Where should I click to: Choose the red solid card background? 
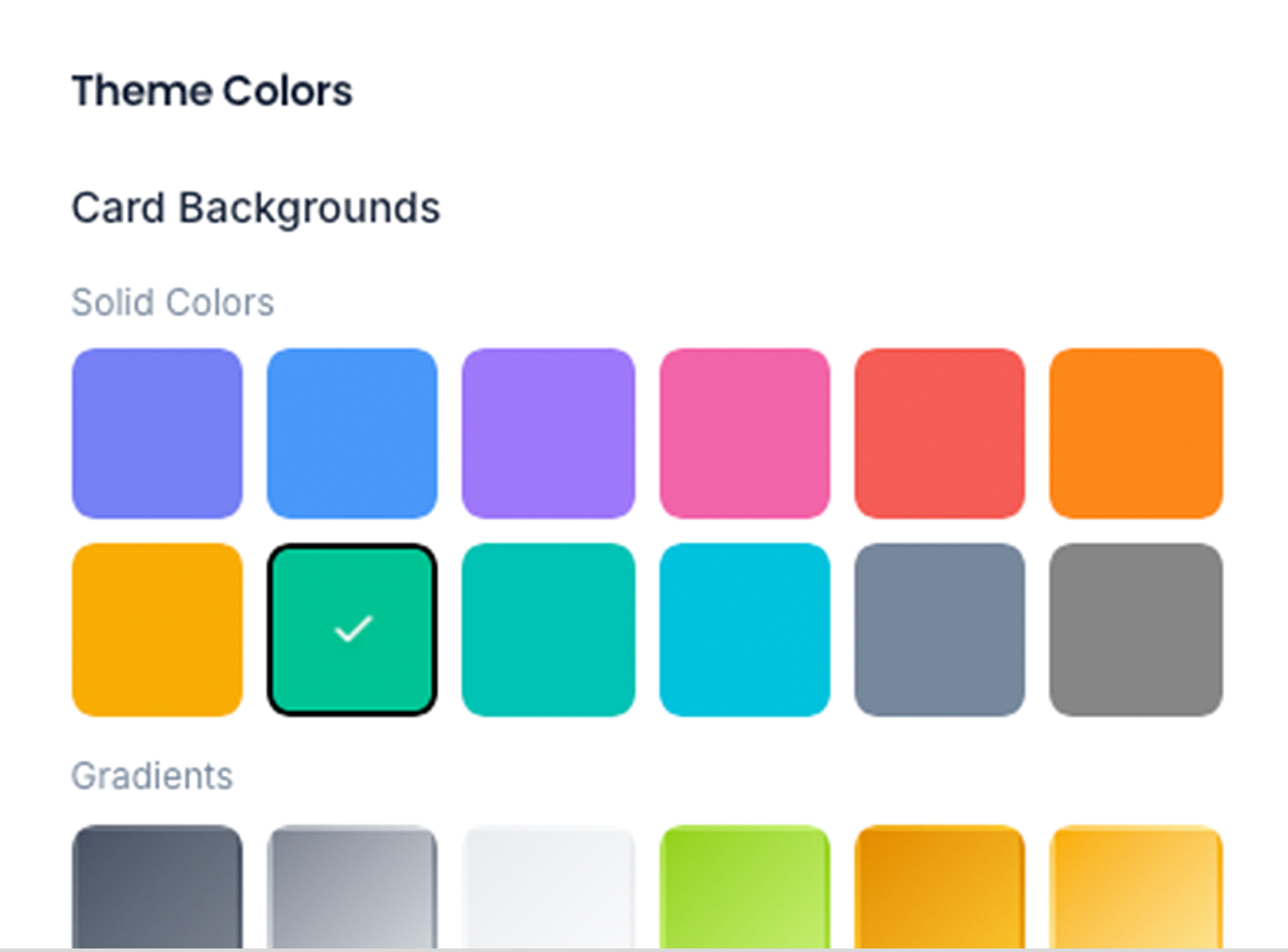[x=939, y=433]
